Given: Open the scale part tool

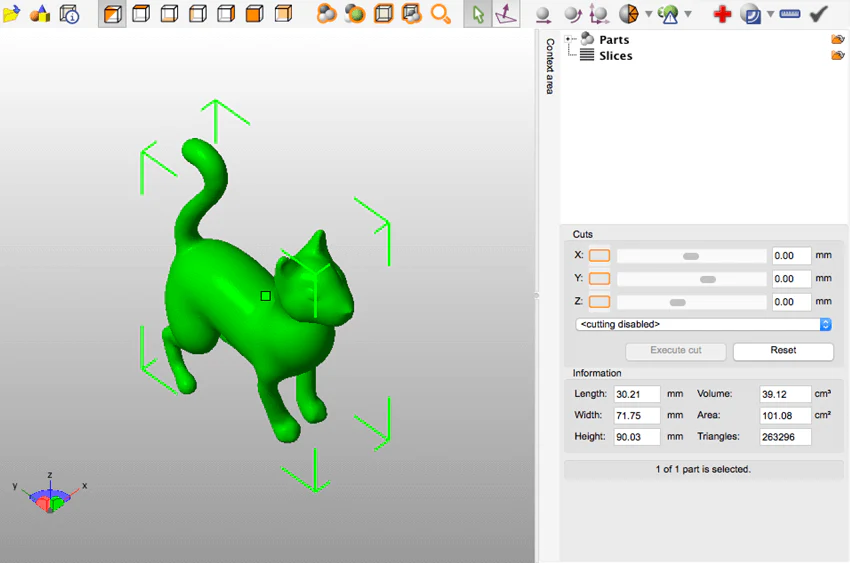Looking at the screenshot, I should (x=599, y=14).
